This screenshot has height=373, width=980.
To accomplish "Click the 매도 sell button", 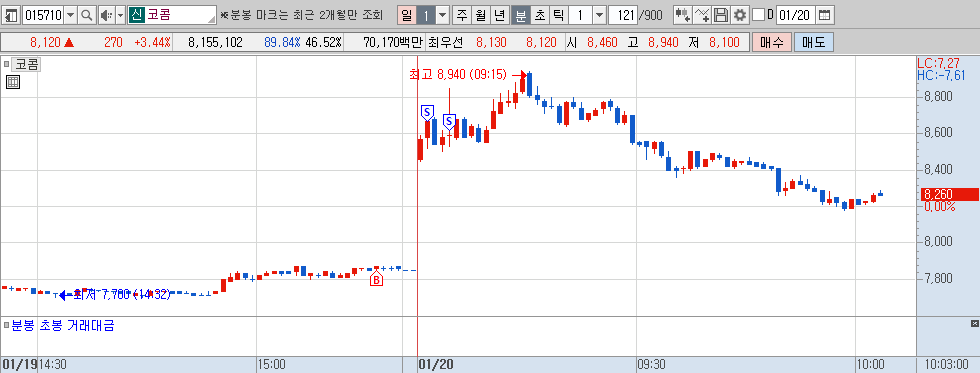I will (813, 42).
